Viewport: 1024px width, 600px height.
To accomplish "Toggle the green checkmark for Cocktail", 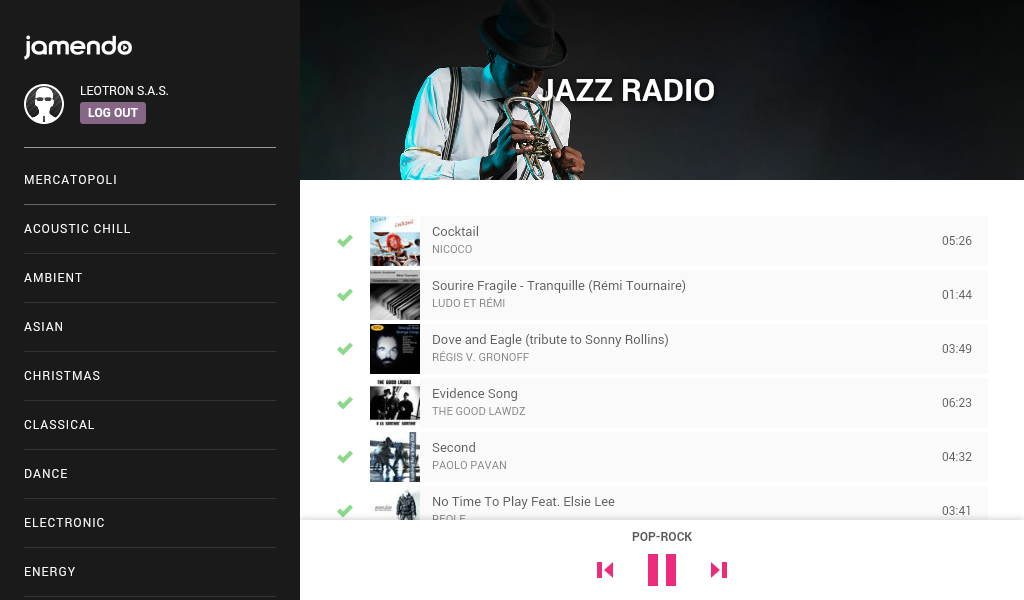I will click(x=345, y=241).
